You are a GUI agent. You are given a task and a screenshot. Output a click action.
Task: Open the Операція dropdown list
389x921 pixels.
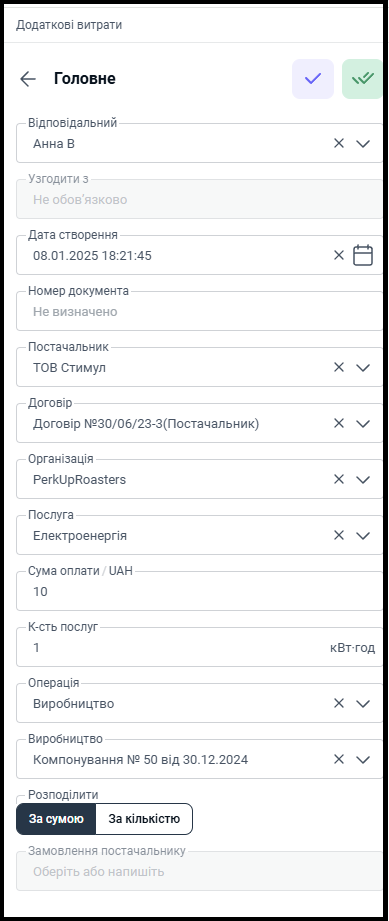point(363,704)
